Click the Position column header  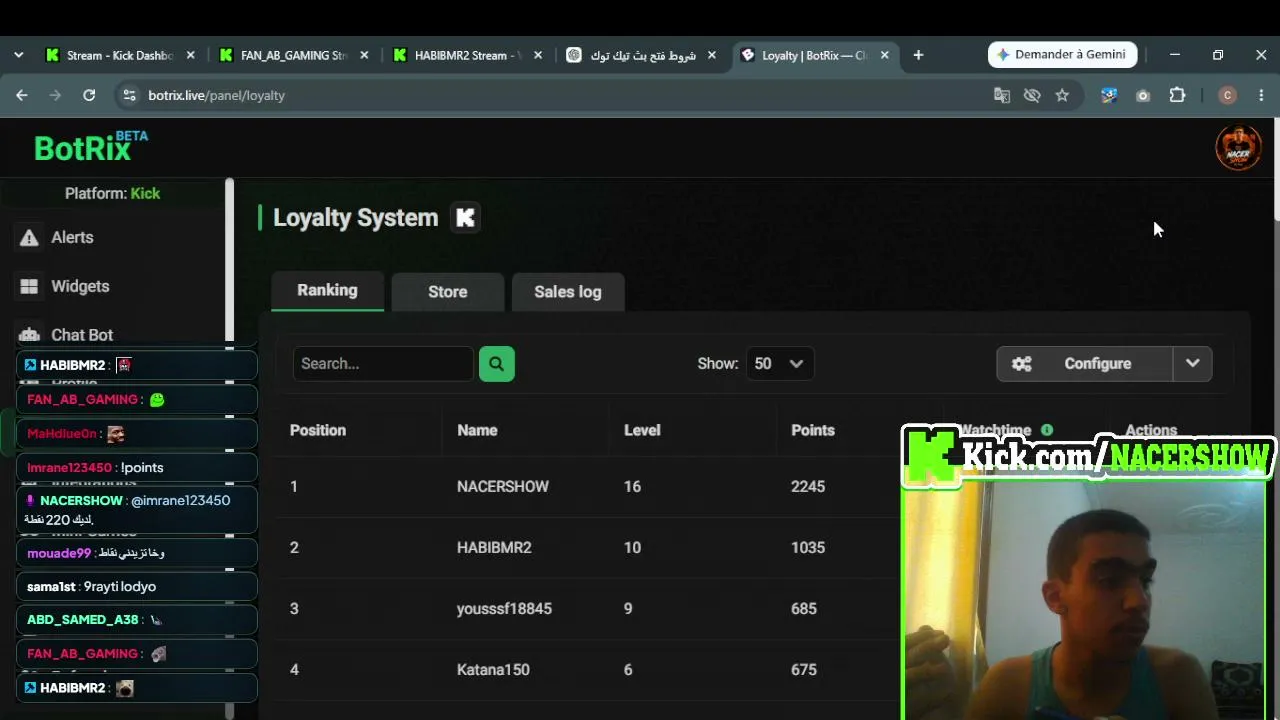318,430
